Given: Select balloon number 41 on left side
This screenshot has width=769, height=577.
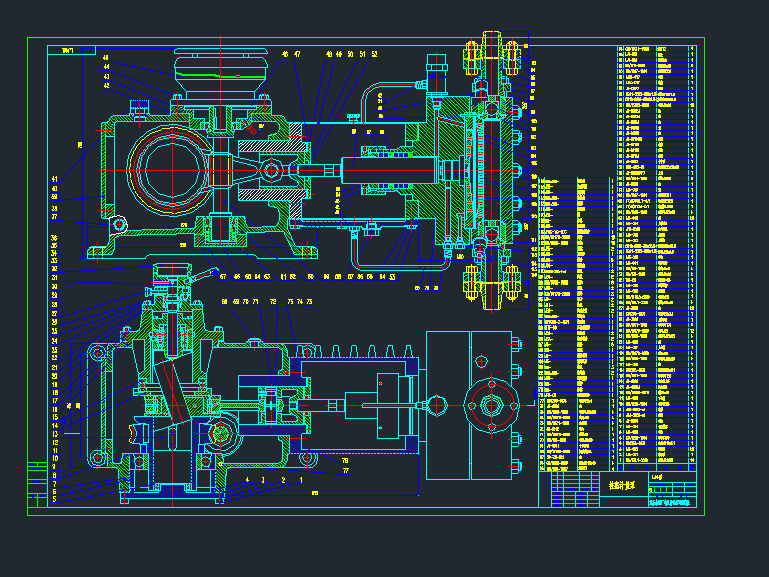Looking at the screenshot, I should coord(55,180).
